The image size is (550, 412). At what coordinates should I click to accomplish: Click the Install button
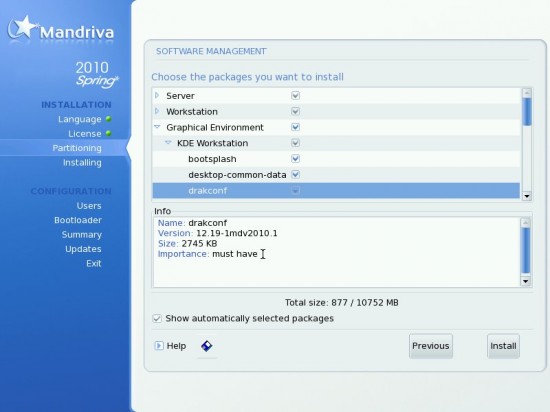tap(503, 346)
